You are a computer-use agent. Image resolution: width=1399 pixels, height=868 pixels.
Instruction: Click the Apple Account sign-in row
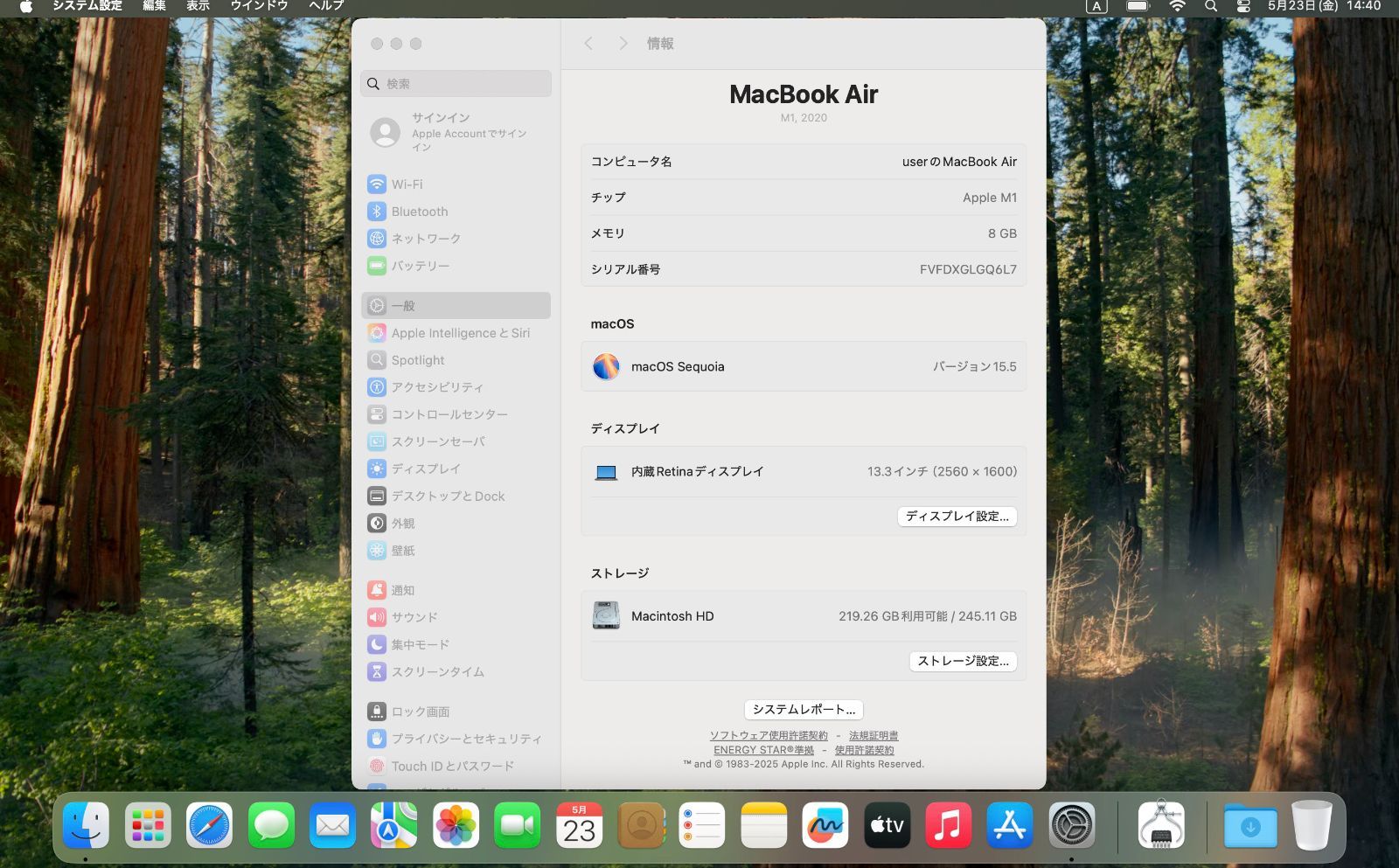pyautogui.click(x=456, y=132)
